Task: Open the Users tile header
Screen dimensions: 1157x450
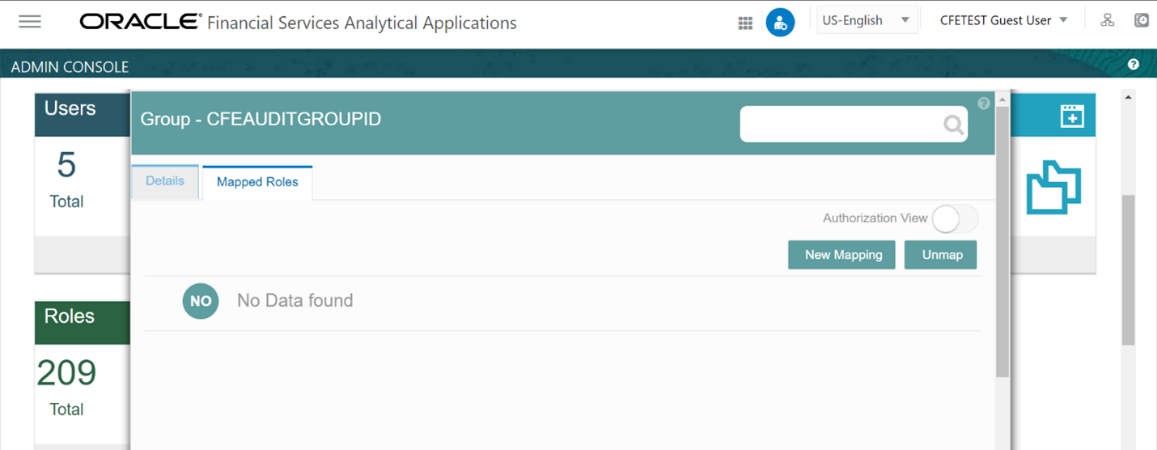Action: 83,116
